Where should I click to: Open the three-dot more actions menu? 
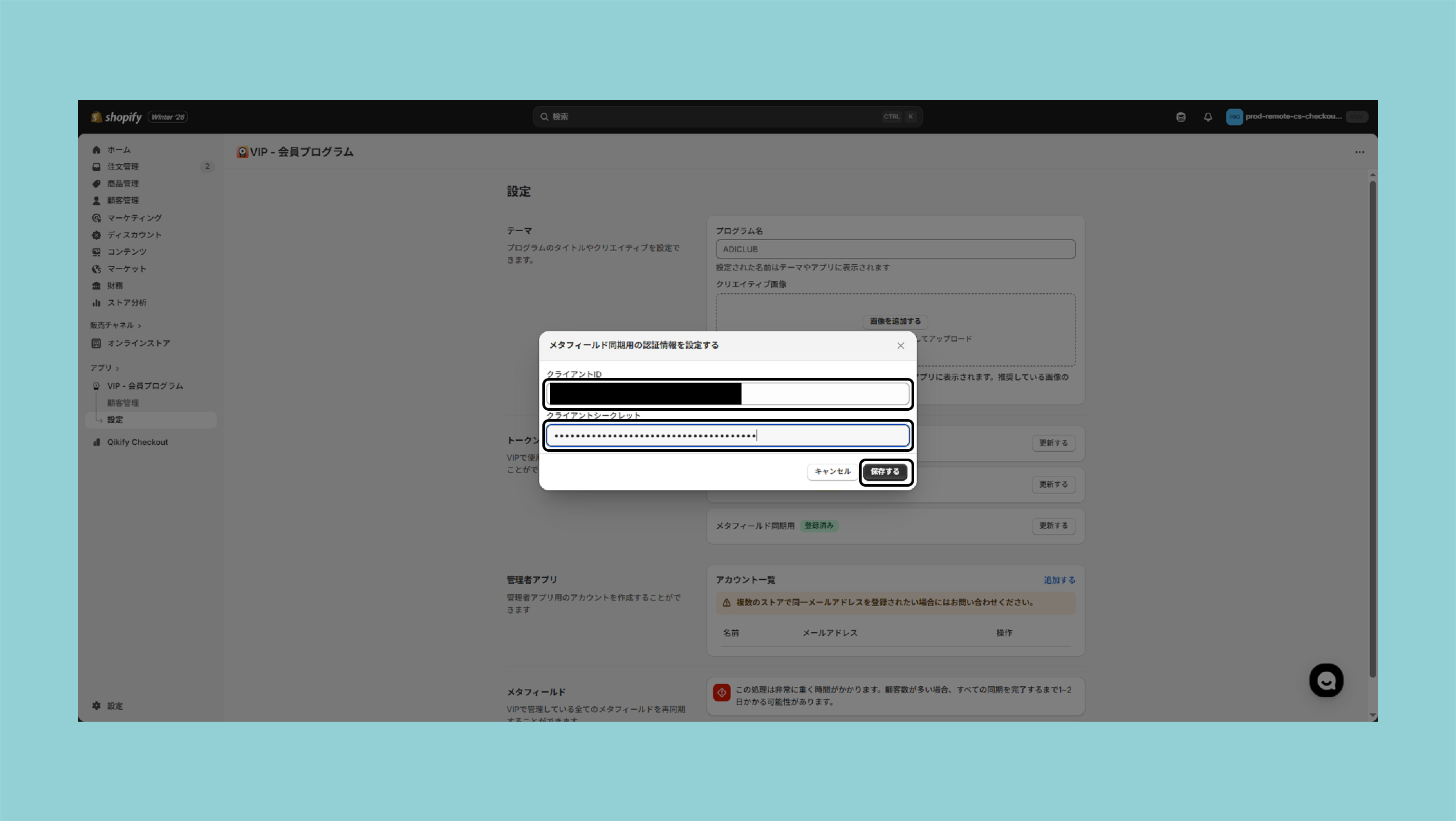1359,152
